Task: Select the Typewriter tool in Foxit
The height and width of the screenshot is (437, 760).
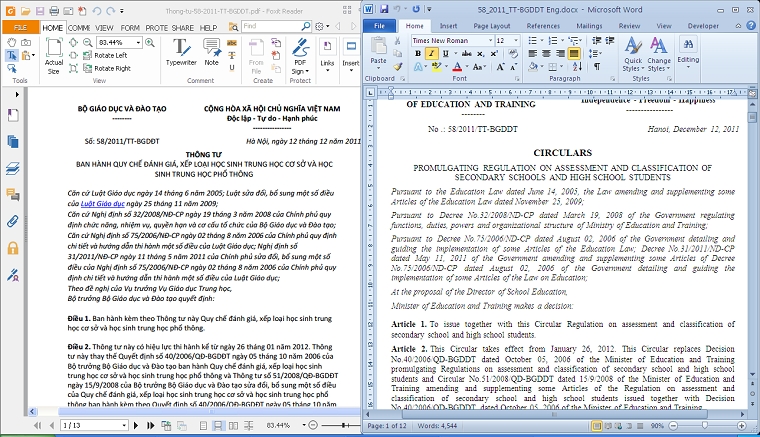Action: pyautogui.click(x=181, y=52)
